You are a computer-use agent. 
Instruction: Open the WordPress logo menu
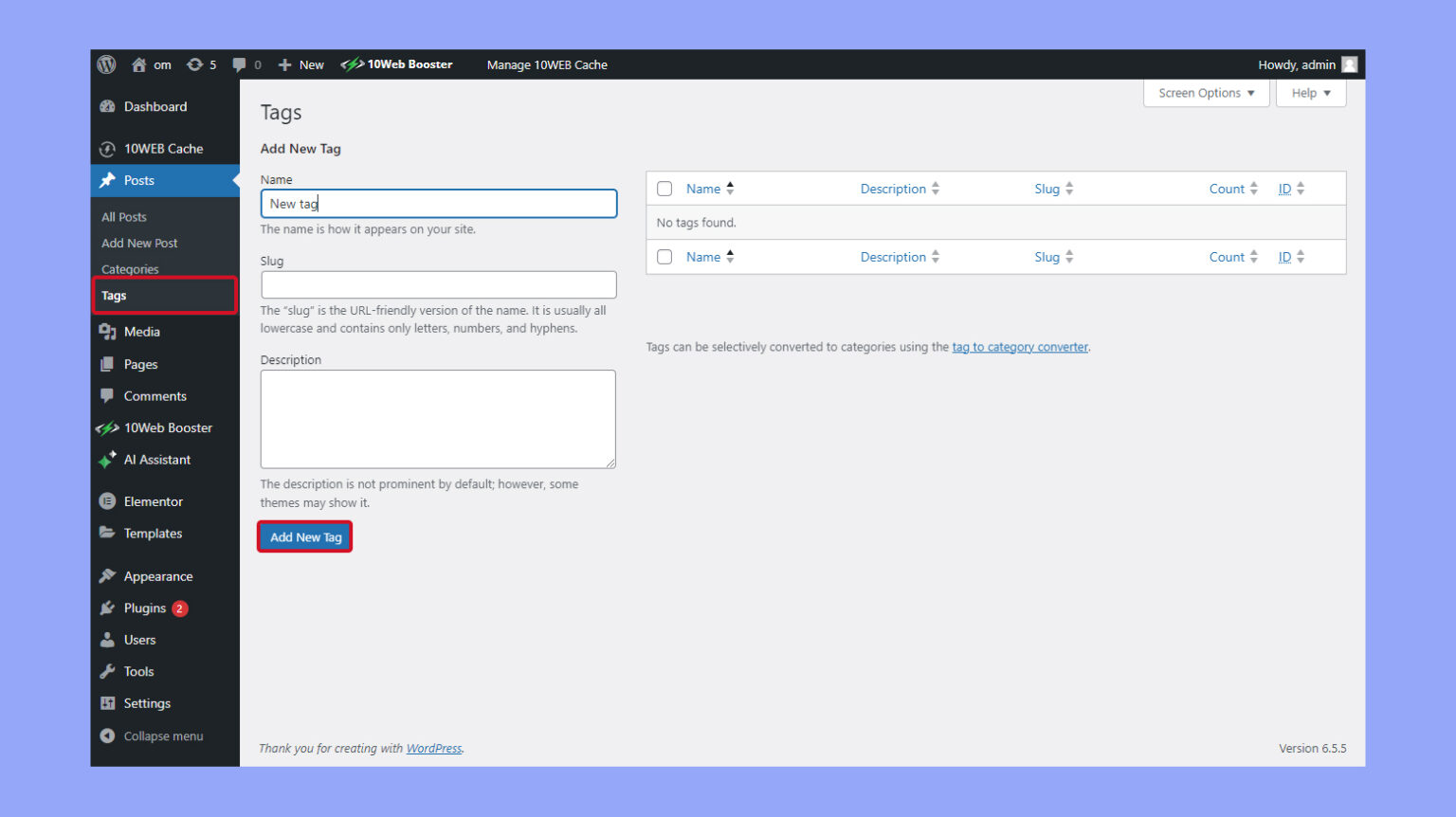tap(106, 64)
